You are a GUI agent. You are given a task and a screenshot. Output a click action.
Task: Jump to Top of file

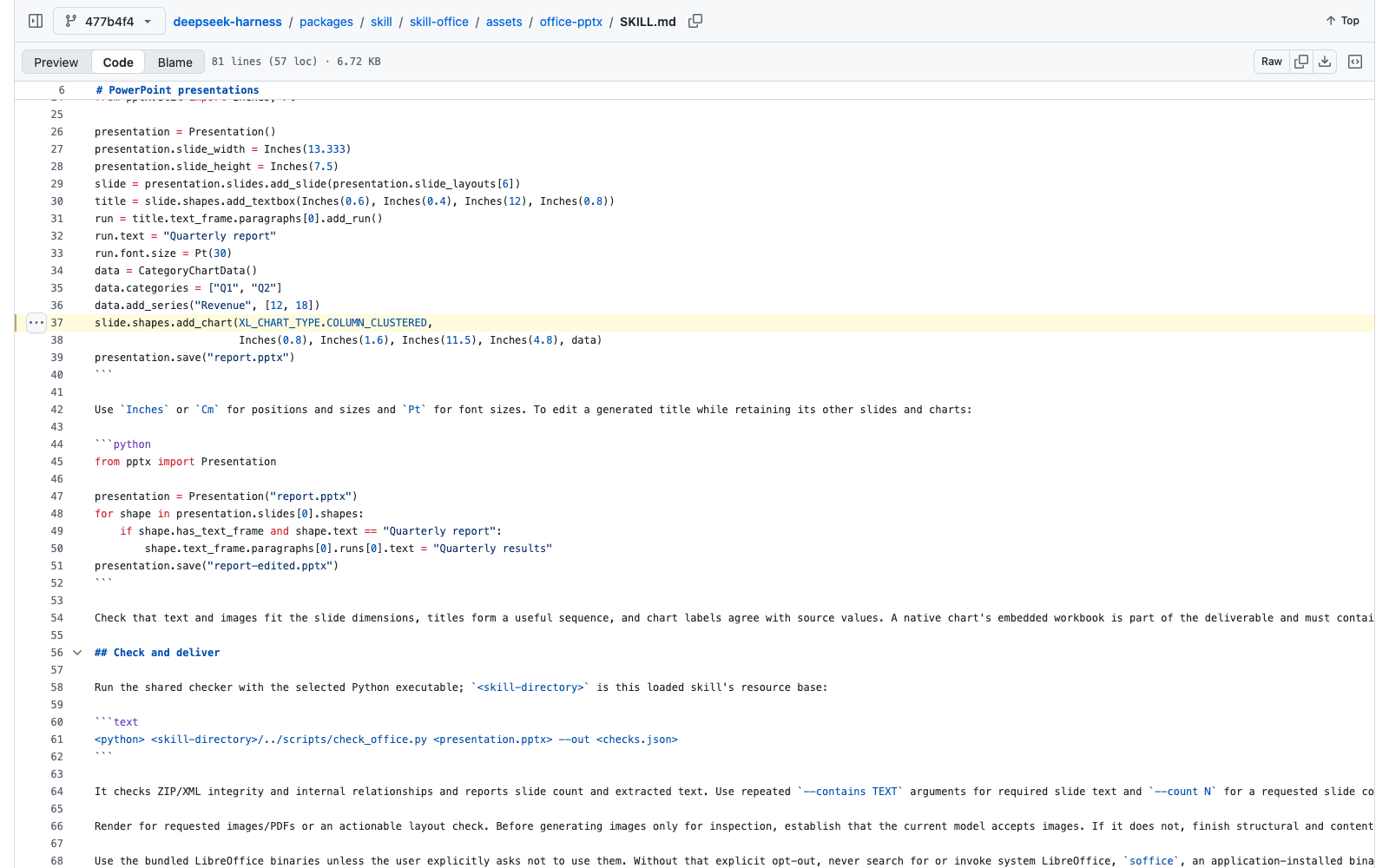coord(1342,21)
